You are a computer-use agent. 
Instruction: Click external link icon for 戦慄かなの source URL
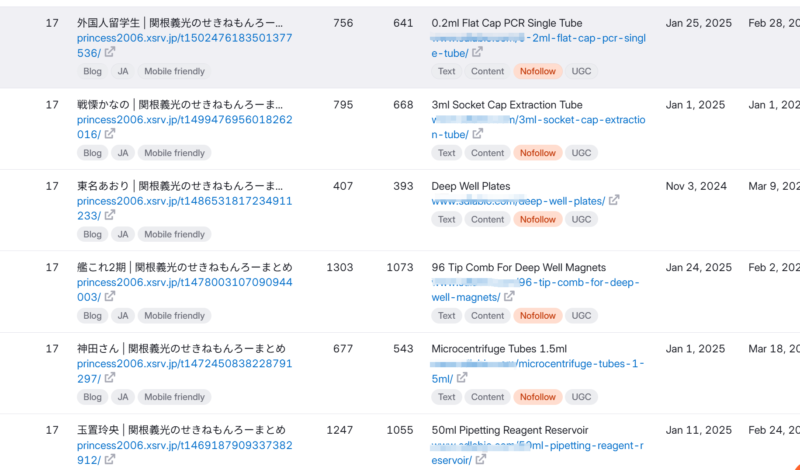point(110,135)
